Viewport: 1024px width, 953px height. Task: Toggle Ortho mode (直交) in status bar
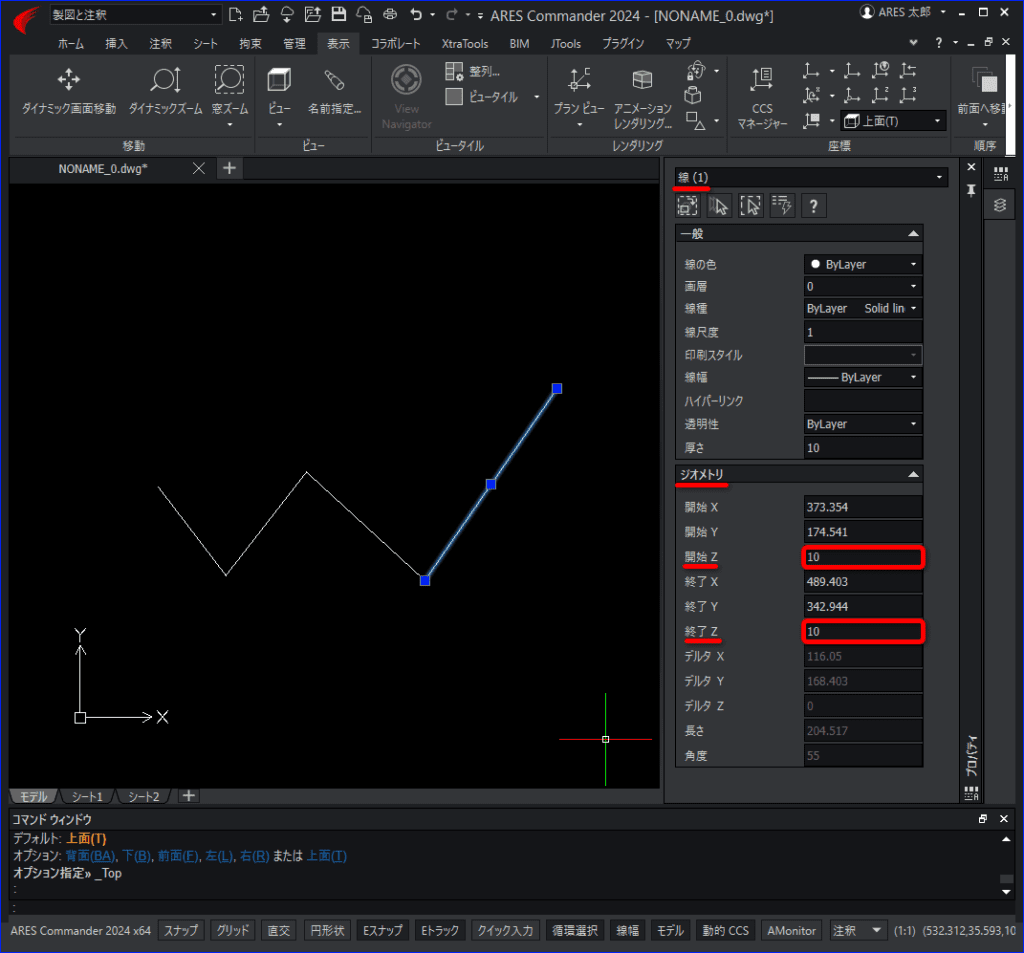279,930
